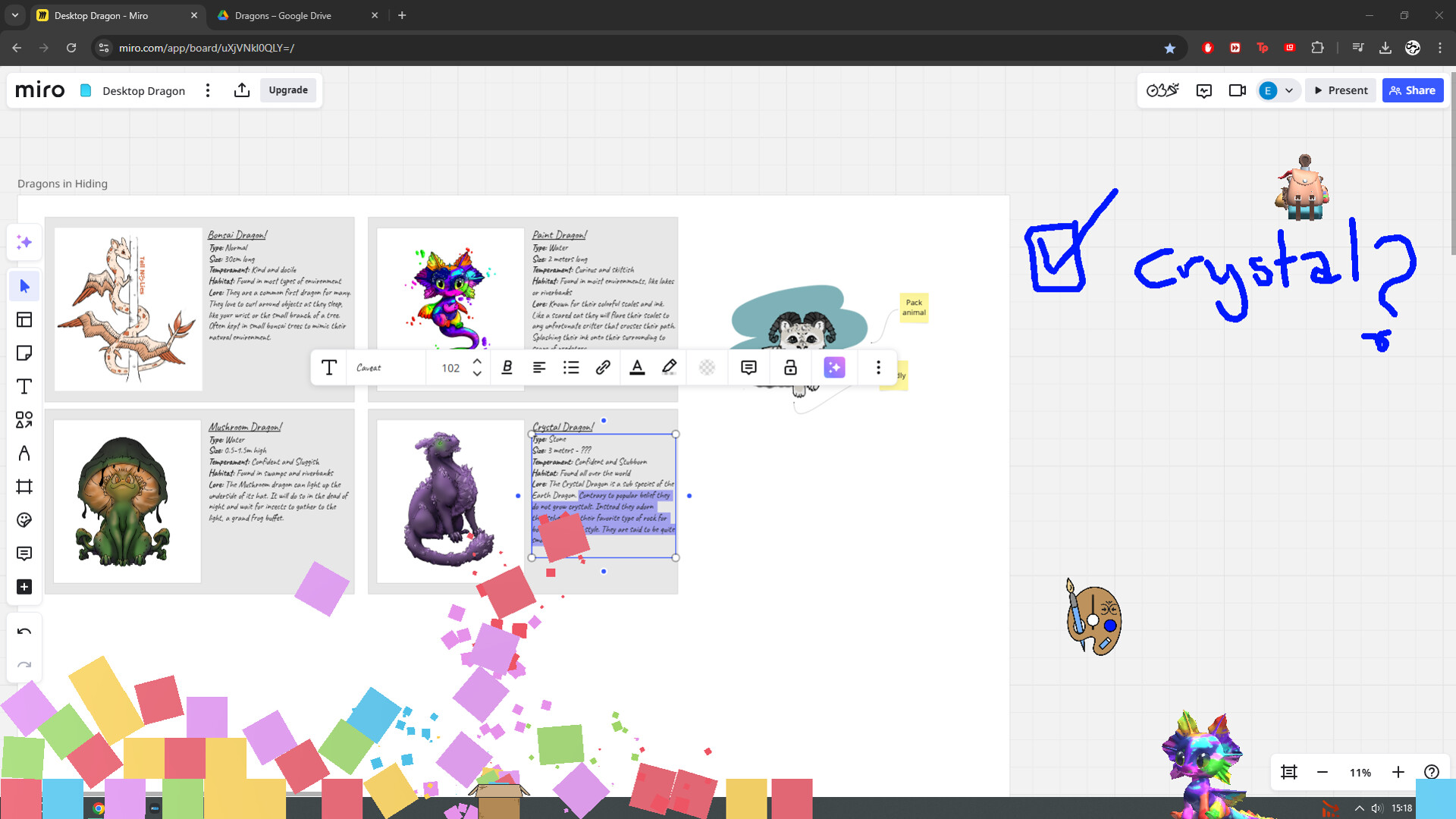Image resolution: width=1456 pixels, height=819 pixels.
Task: Open Miro AI from the sidebar sparkle icon
Action: (24, 242)
